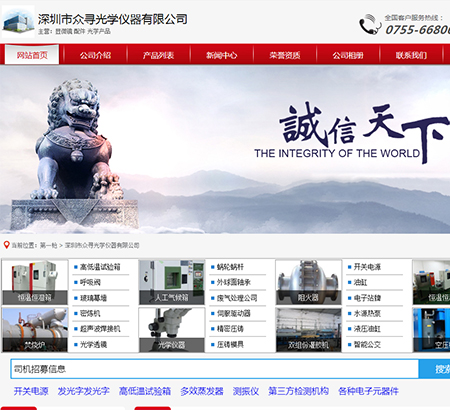Open the 网站首页 tab

click(x=32, y=55)
